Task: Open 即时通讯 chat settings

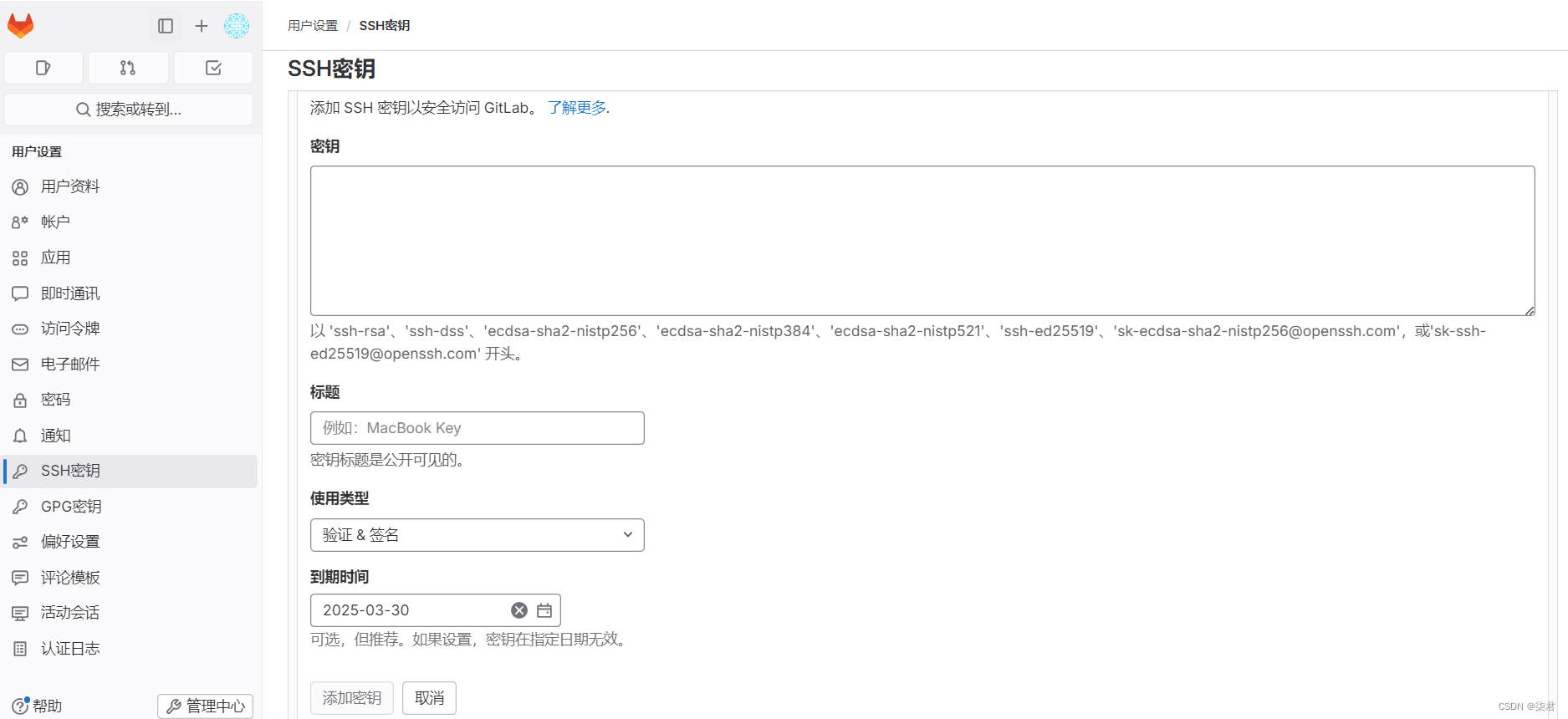Action: coord(130,293)
